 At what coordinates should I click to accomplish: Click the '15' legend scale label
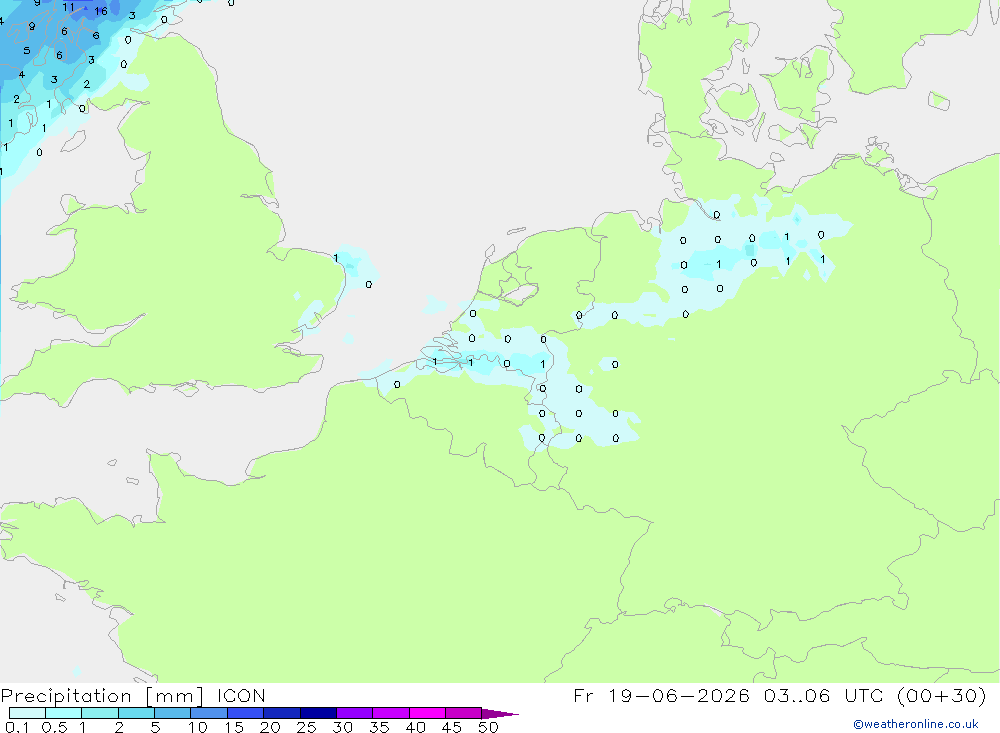pyautogui.click(x=234, y=727)
